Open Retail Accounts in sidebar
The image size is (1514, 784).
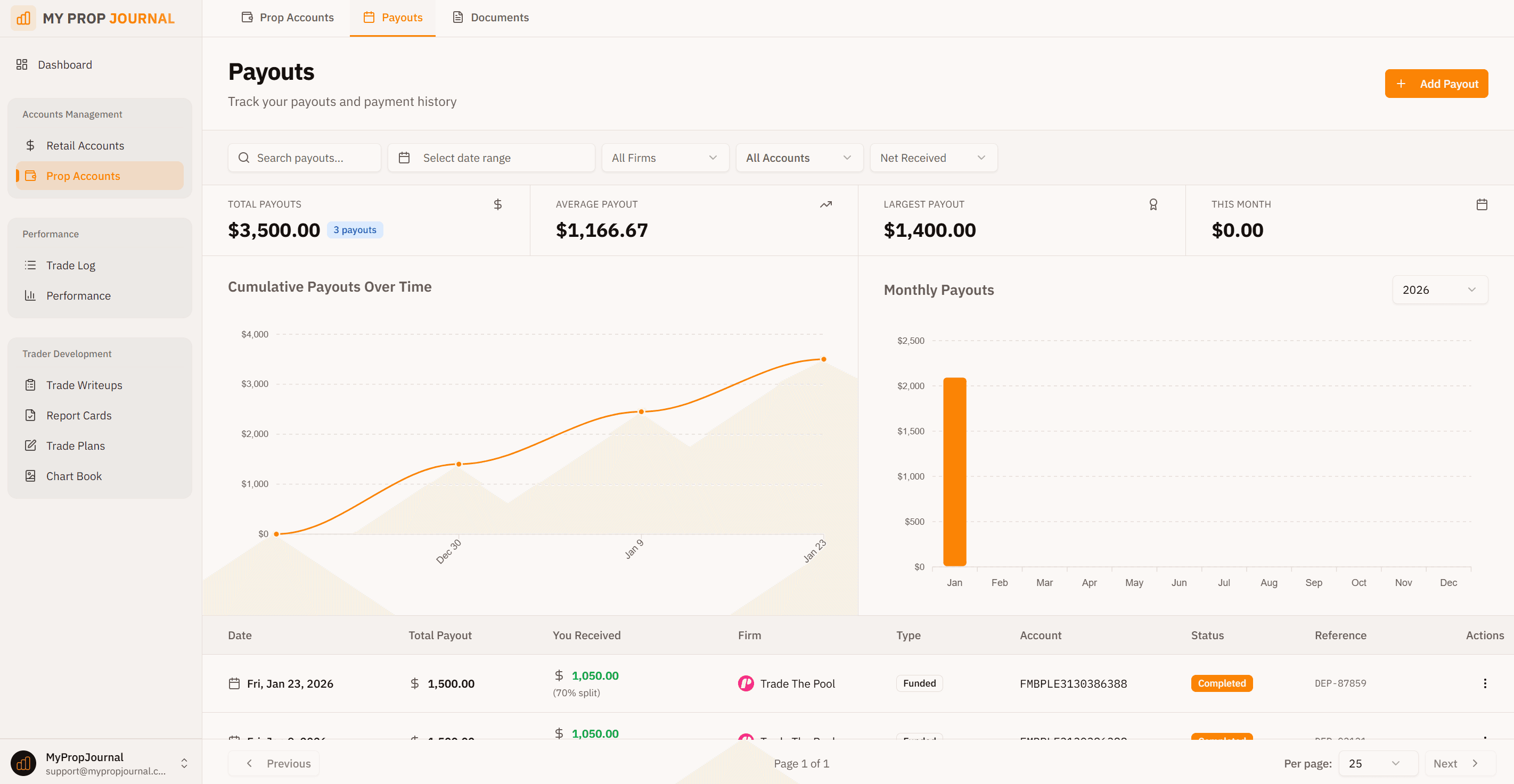100,146
